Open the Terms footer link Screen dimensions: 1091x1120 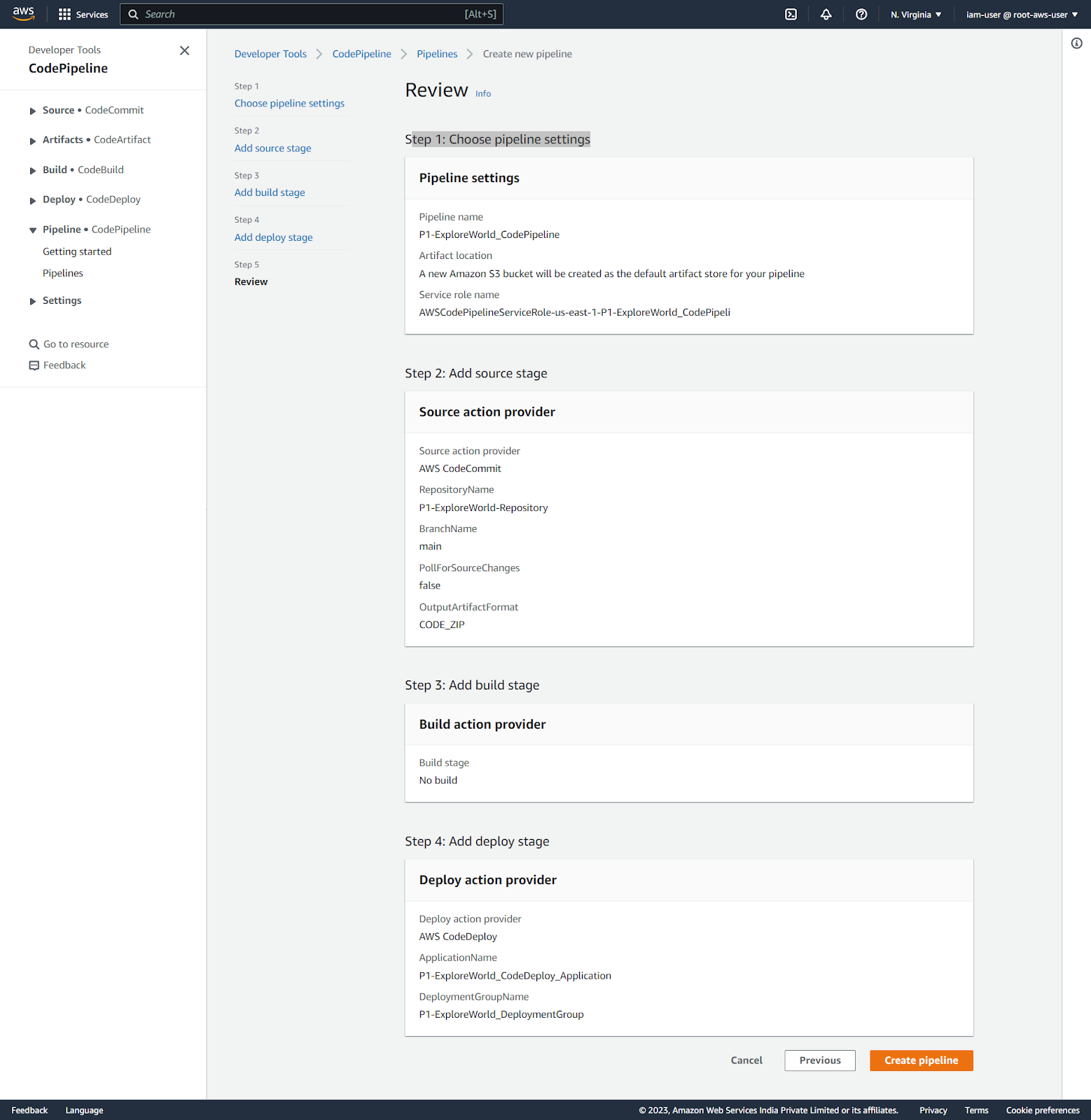[976, 1110]
